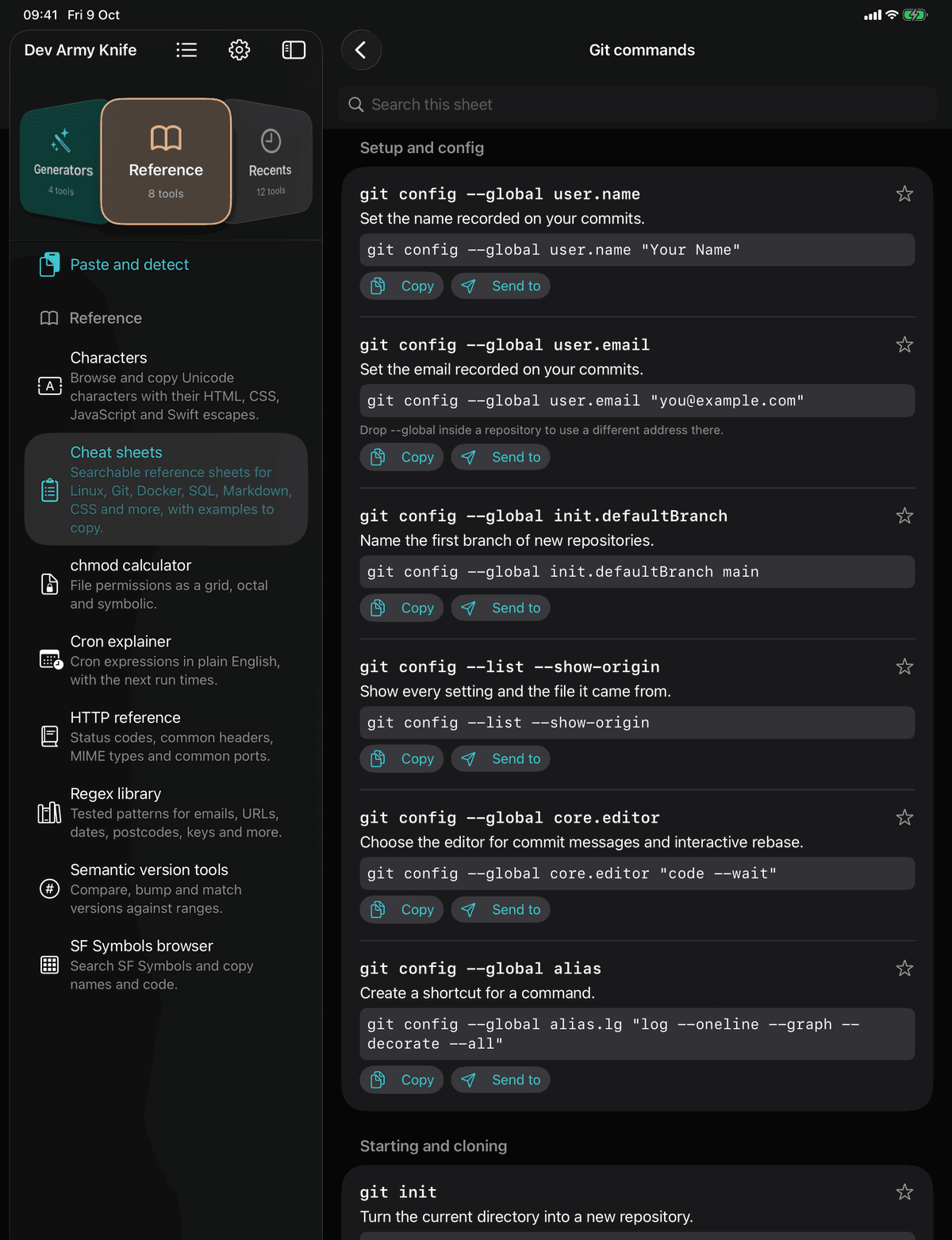This screenshot has height=1240, width=952.
Task: Click the Cheat sheets clipboard icon
Action: [x=49, y=490]
